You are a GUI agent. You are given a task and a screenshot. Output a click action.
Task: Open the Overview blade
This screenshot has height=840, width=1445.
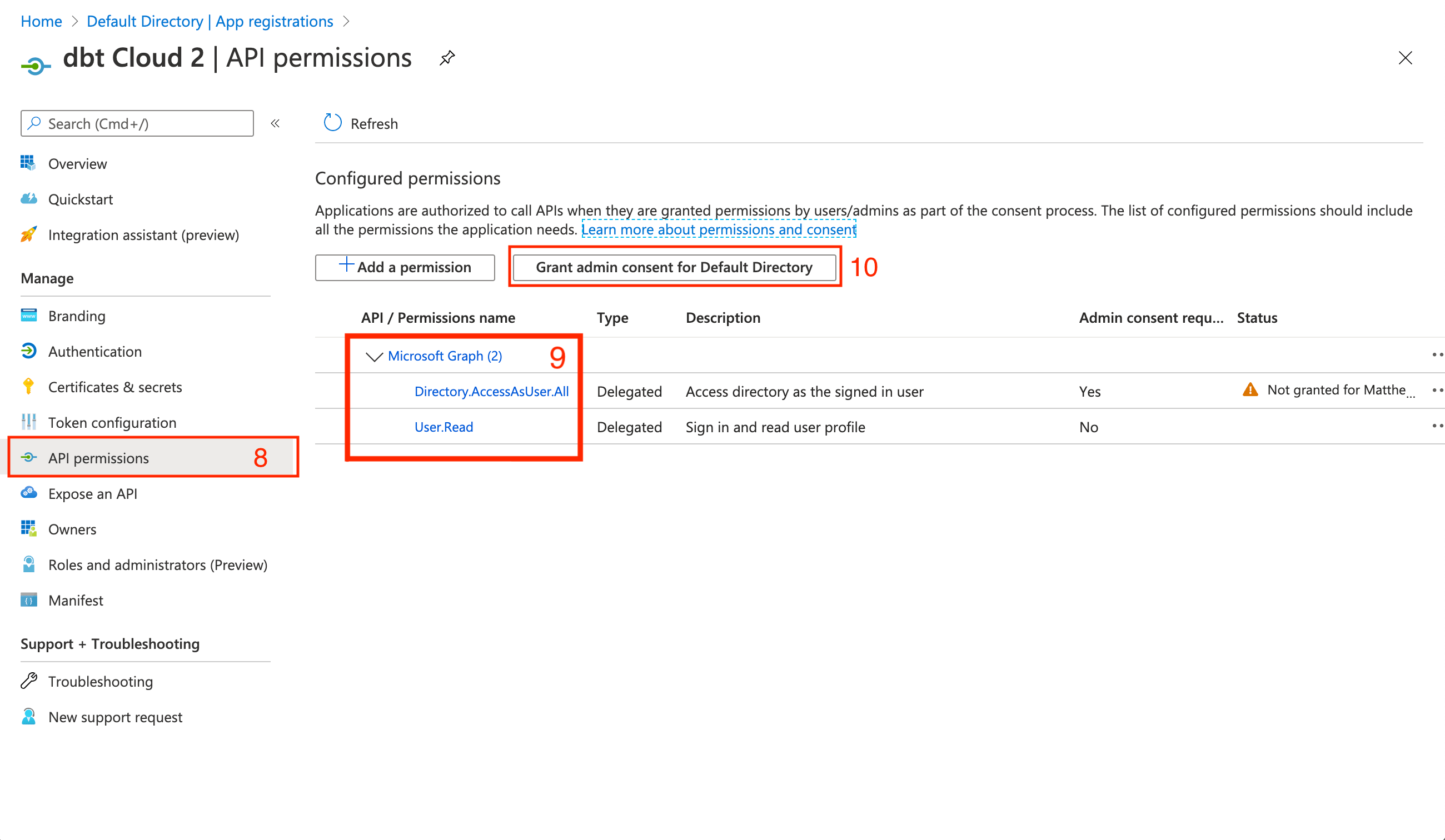(x=77, y=163)
